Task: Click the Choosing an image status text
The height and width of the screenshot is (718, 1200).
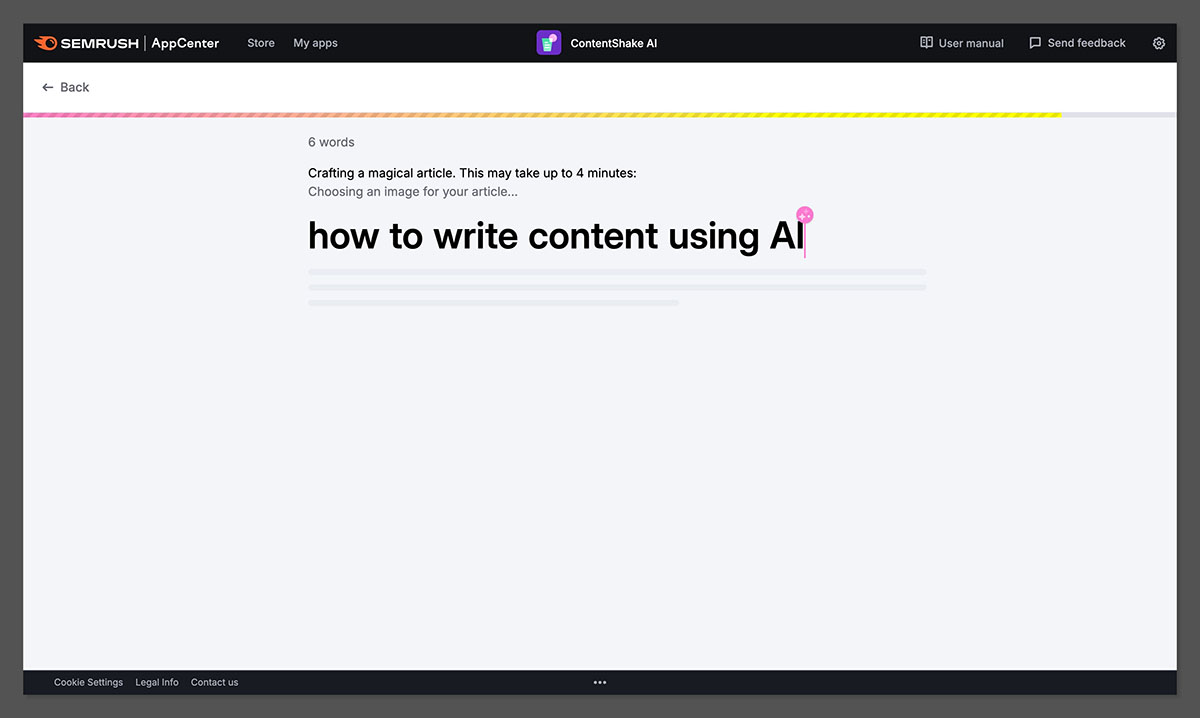Action: 412,191
